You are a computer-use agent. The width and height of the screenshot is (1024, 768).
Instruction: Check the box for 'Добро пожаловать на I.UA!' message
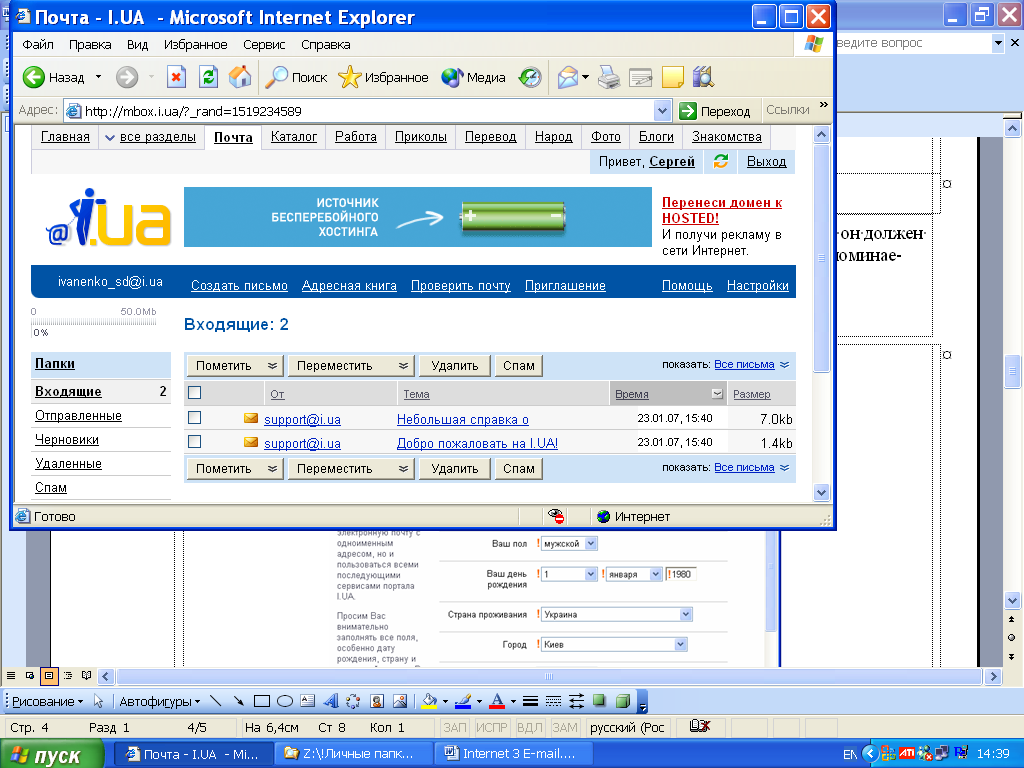point(195,442)
